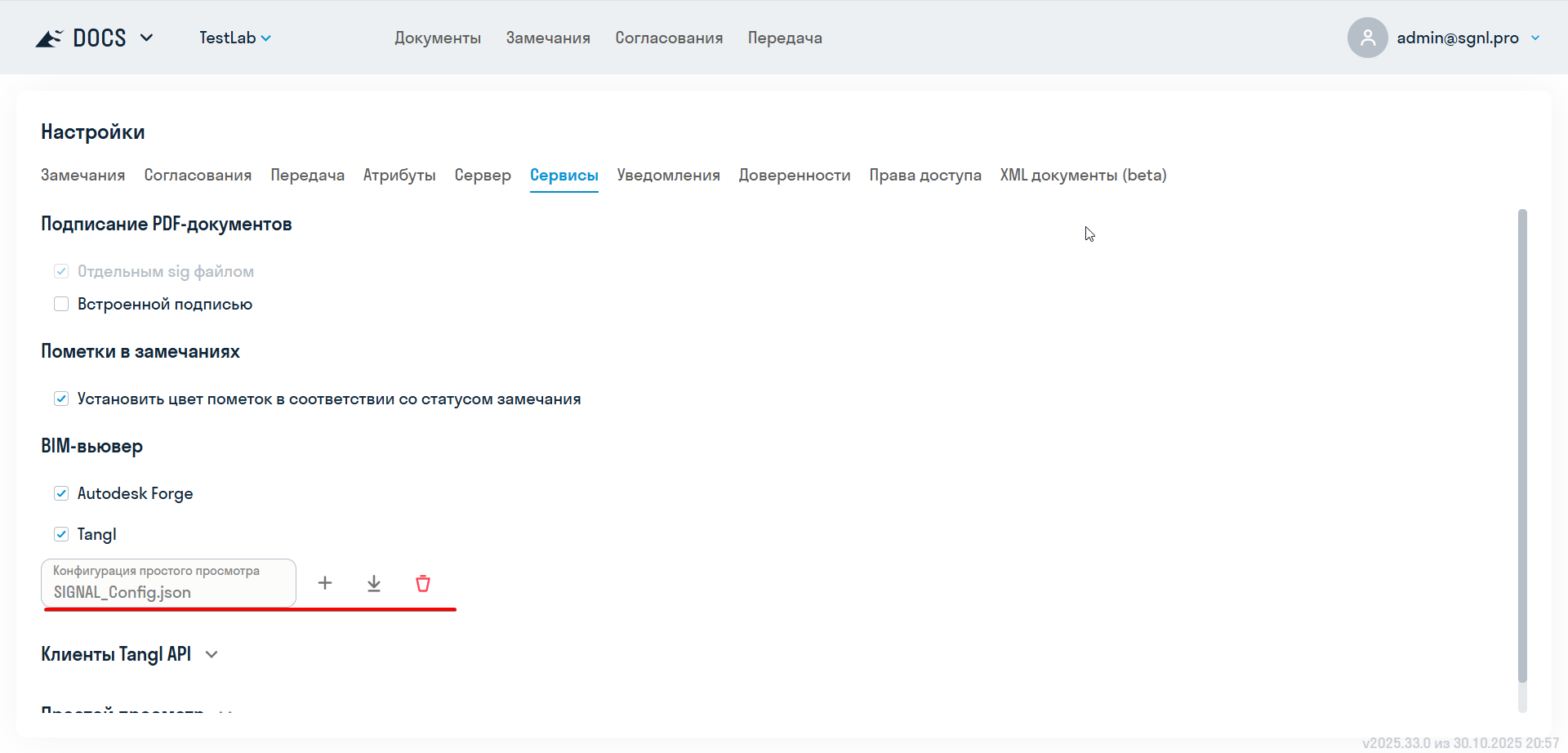The image size is (1568, 753).
Task: Disable the Tangl BIM viewer checkbox
Action: (60, 533)
